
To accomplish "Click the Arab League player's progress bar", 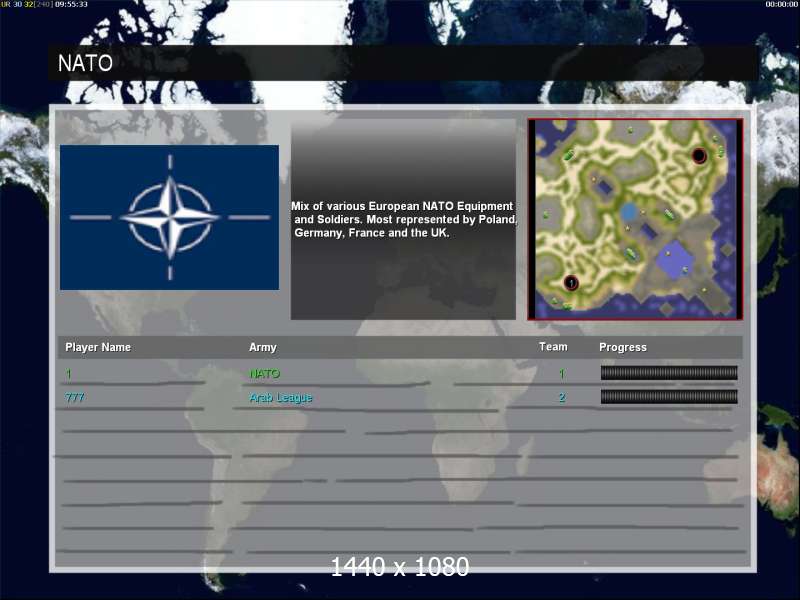I will pyautogui.click(x=669, y=397).
